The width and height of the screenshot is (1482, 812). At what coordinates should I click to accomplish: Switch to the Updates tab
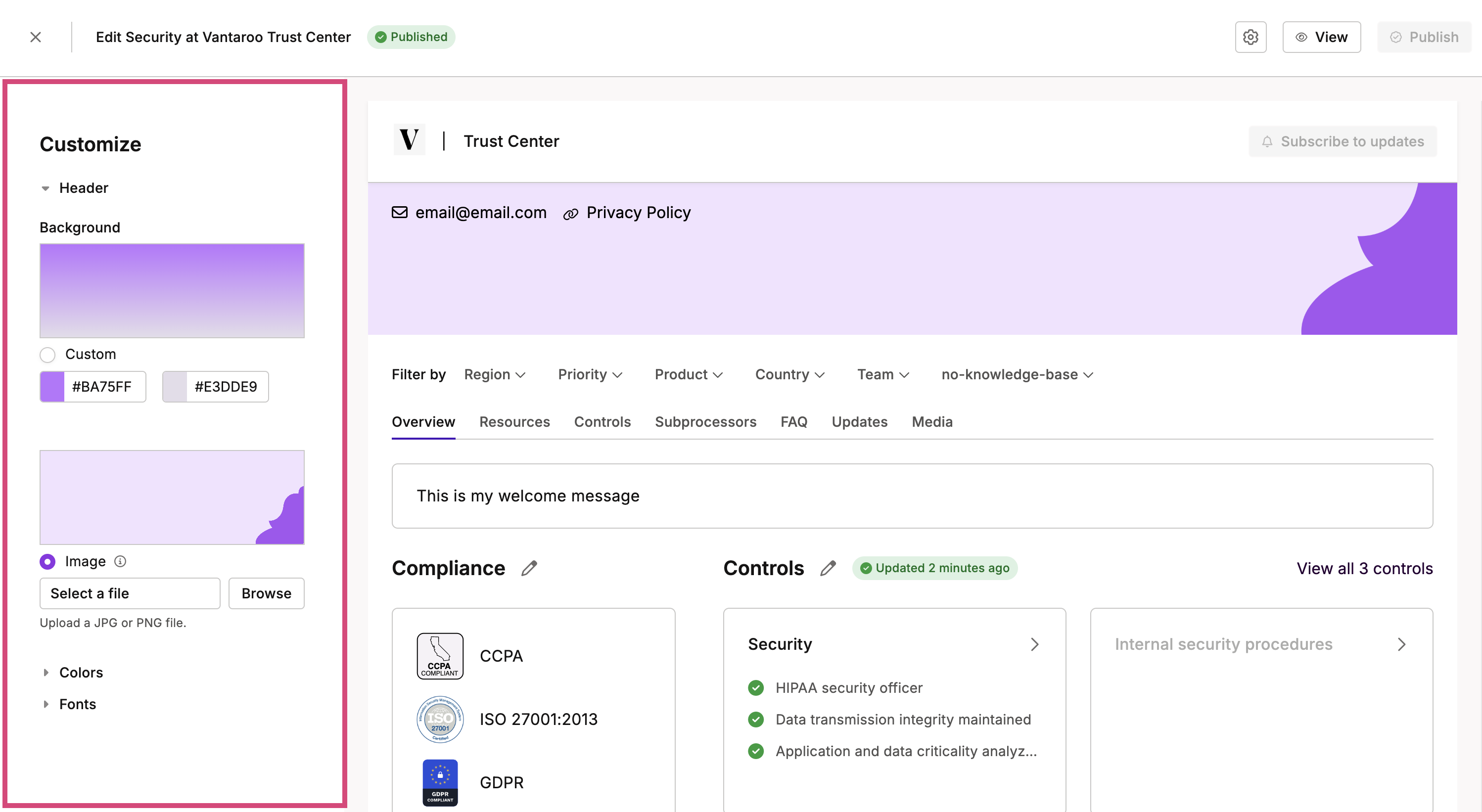(x=860, y=421)
